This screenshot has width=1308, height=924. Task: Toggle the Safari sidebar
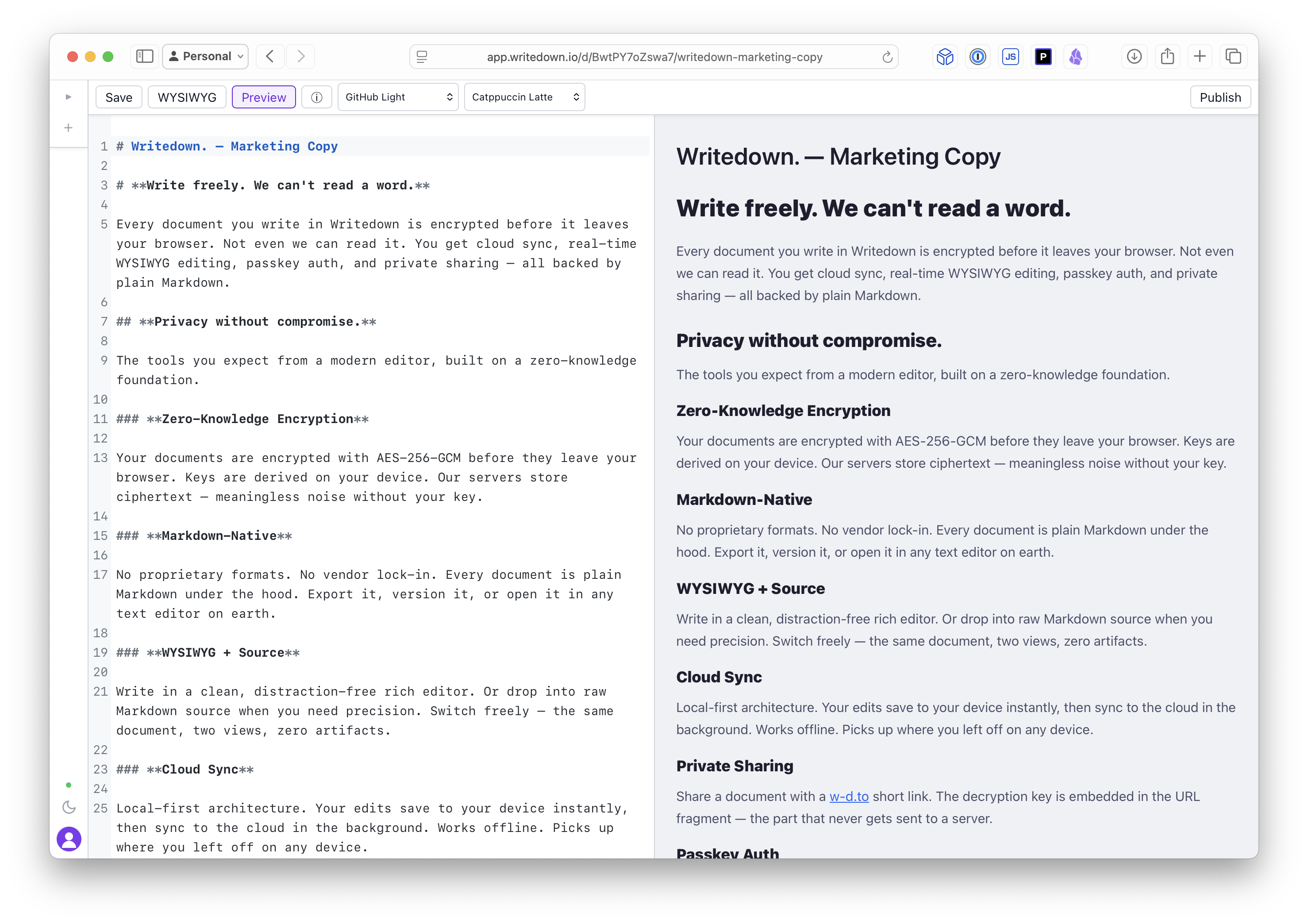click(144, 56)
